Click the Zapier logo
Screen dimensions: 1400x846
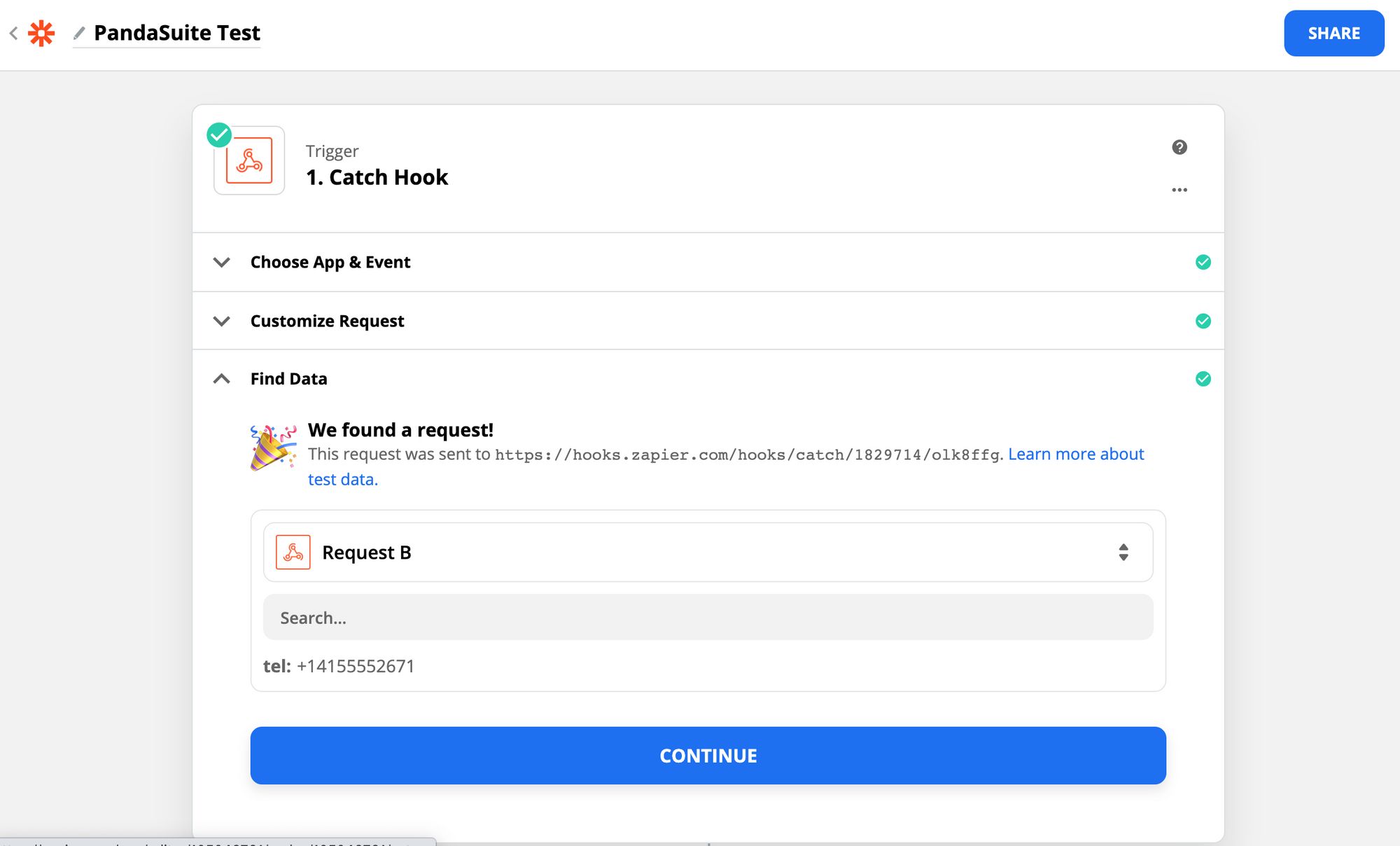[40, 32]
